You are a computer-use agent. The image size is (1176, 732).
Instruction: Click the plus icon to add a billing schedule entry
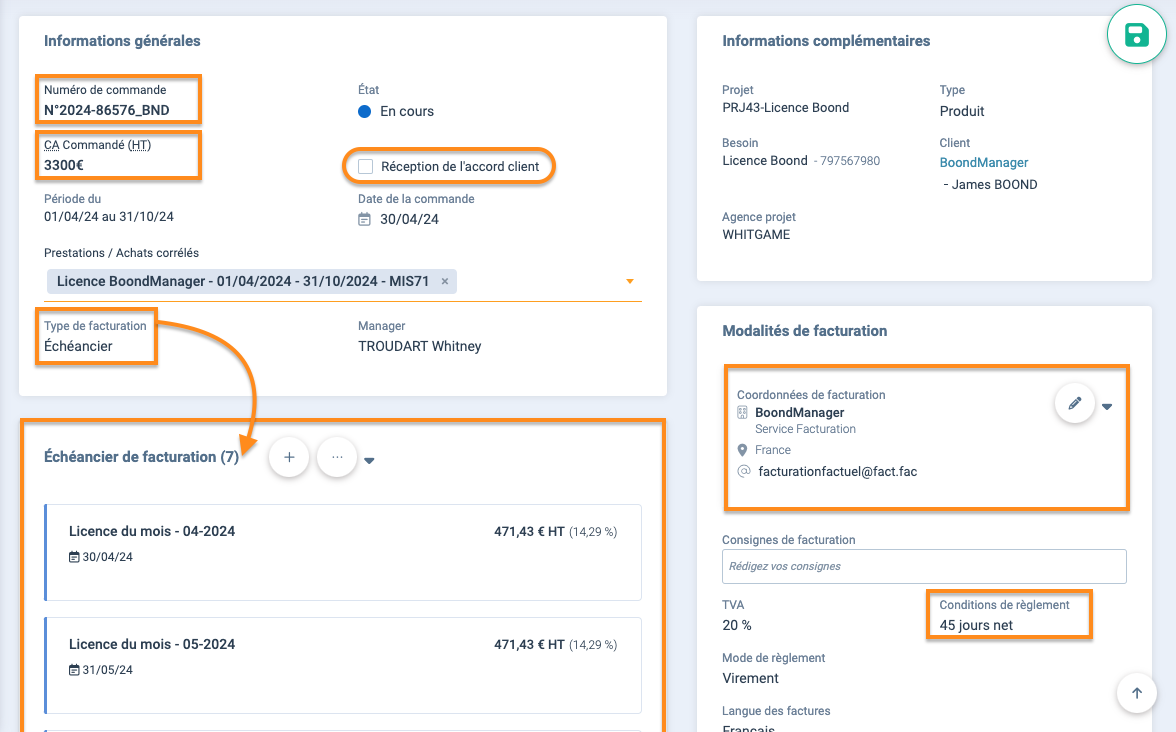click(289, 457)
